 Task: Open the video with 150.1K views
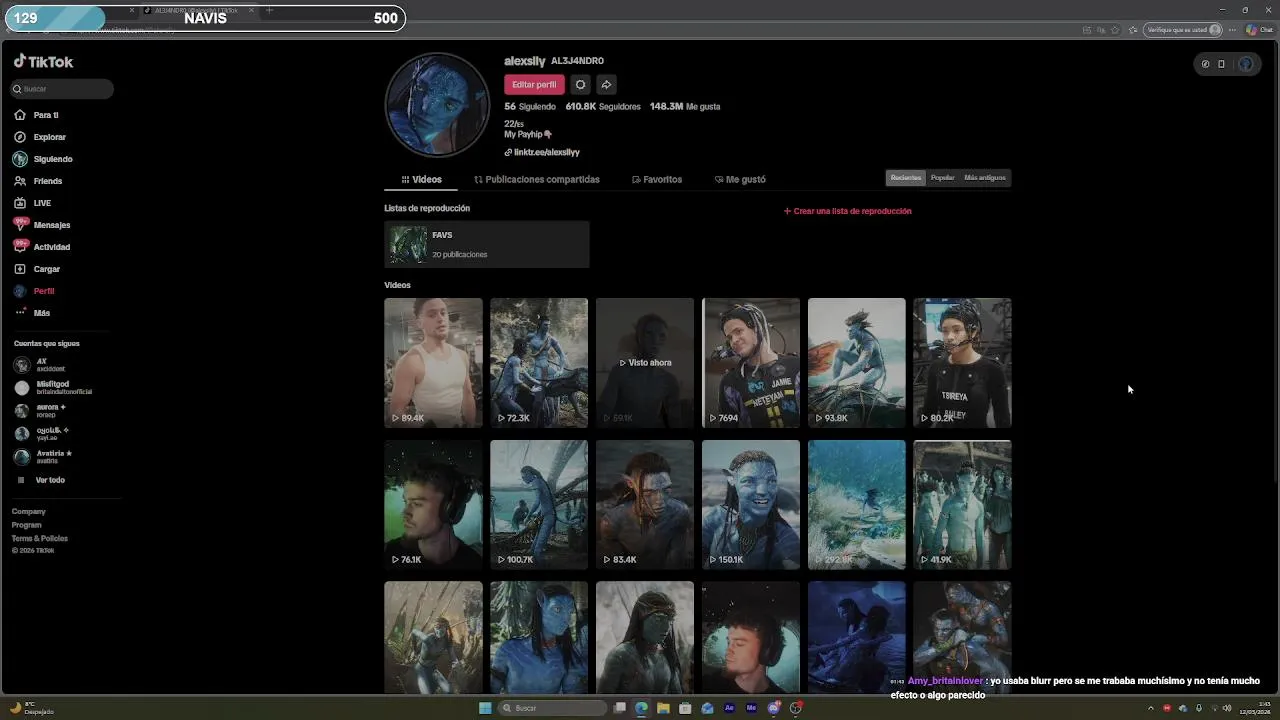click(751, 505)
